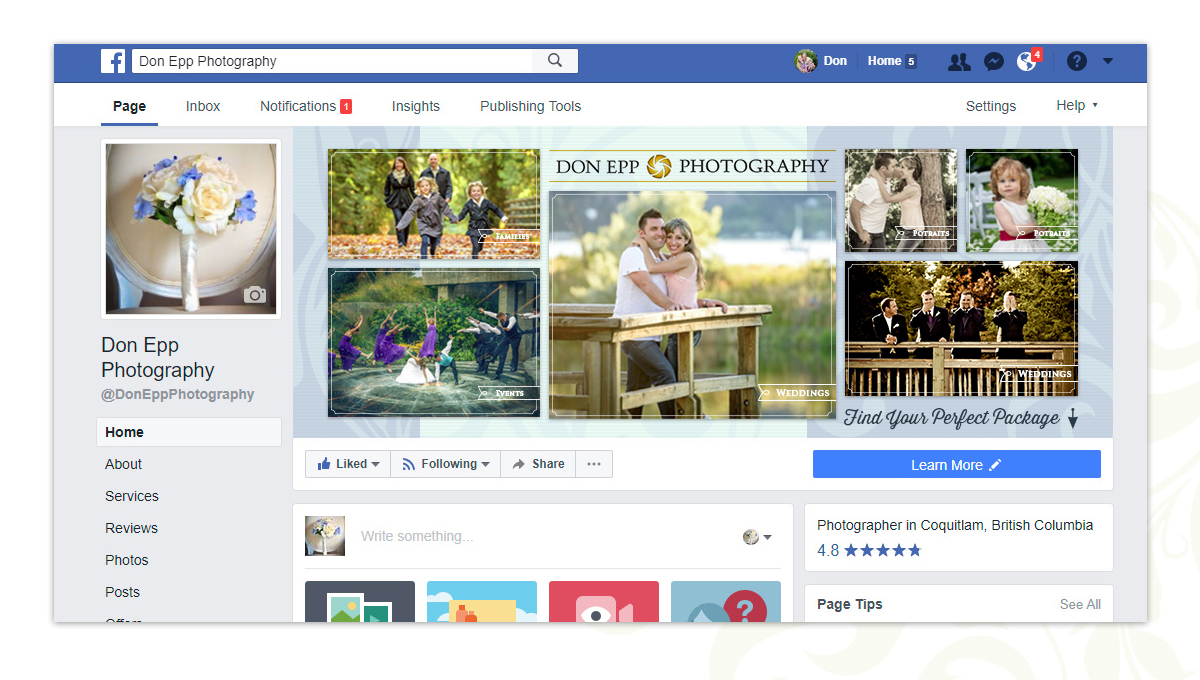1200x680 pixels.
Task: Click Don's profile avatar in top bar
Action: [806, 61]
